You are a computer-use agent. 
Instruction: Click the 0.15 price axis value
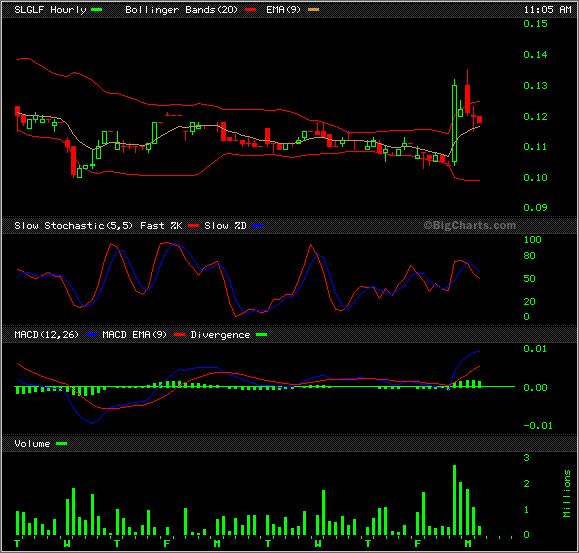535,24
